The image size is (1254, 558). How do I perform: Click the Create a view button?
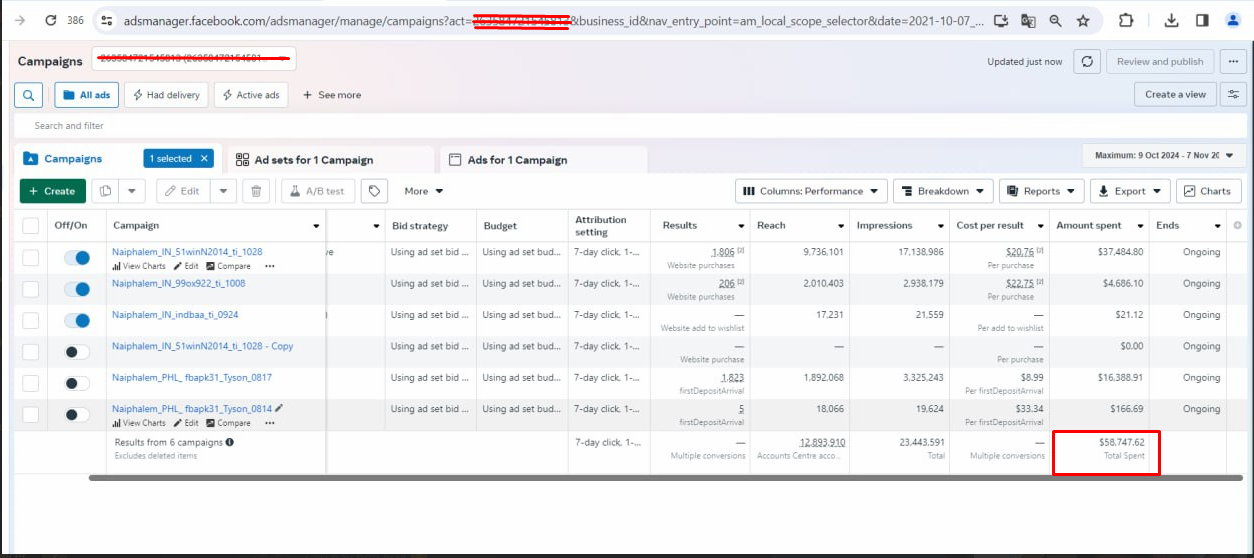tap(1175, 94)
